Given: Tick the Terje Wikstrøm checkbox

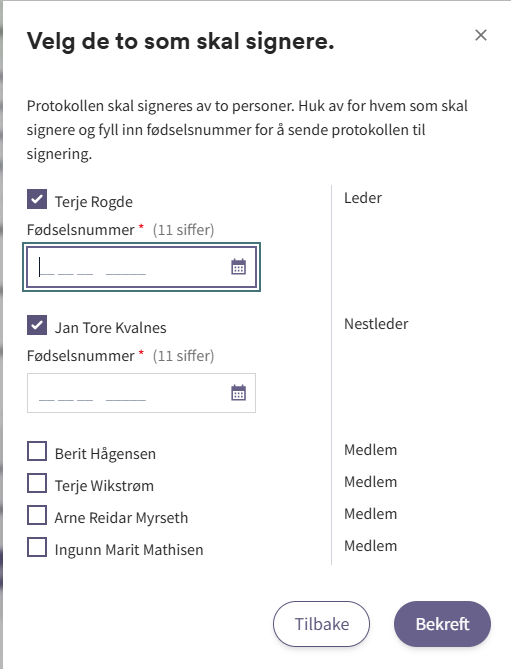Looking at the screenshot, I should tap(37, 483).
